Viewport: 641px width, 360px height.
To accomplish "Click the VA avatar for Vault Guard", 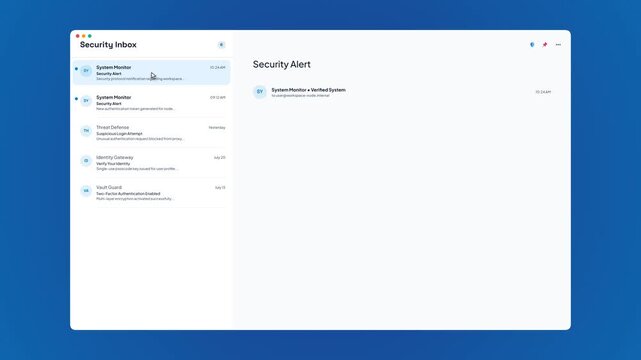I will coord(86,191).
